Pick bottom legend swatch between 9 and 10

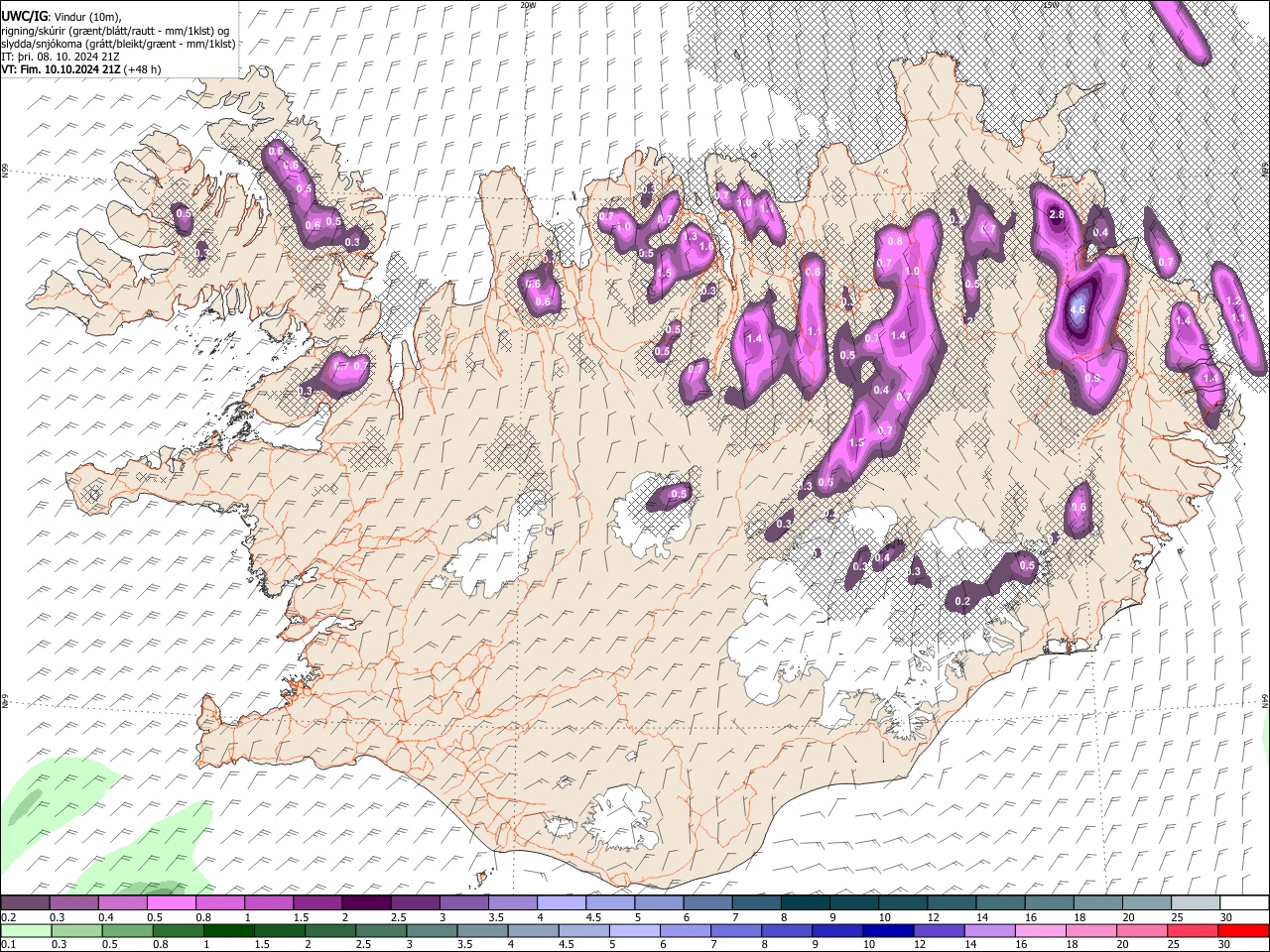(x=835, y=930)
